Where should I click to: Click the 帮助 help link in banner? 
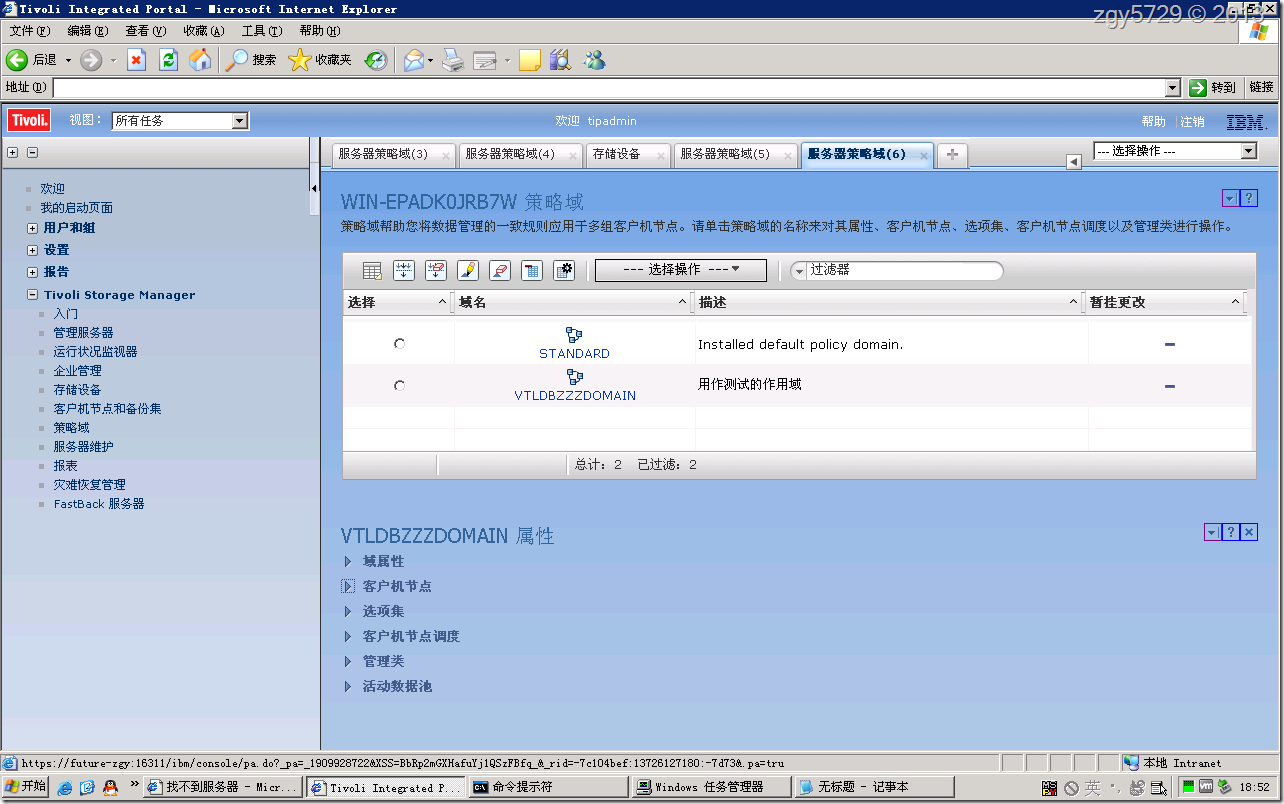[x=1153, y=122]
